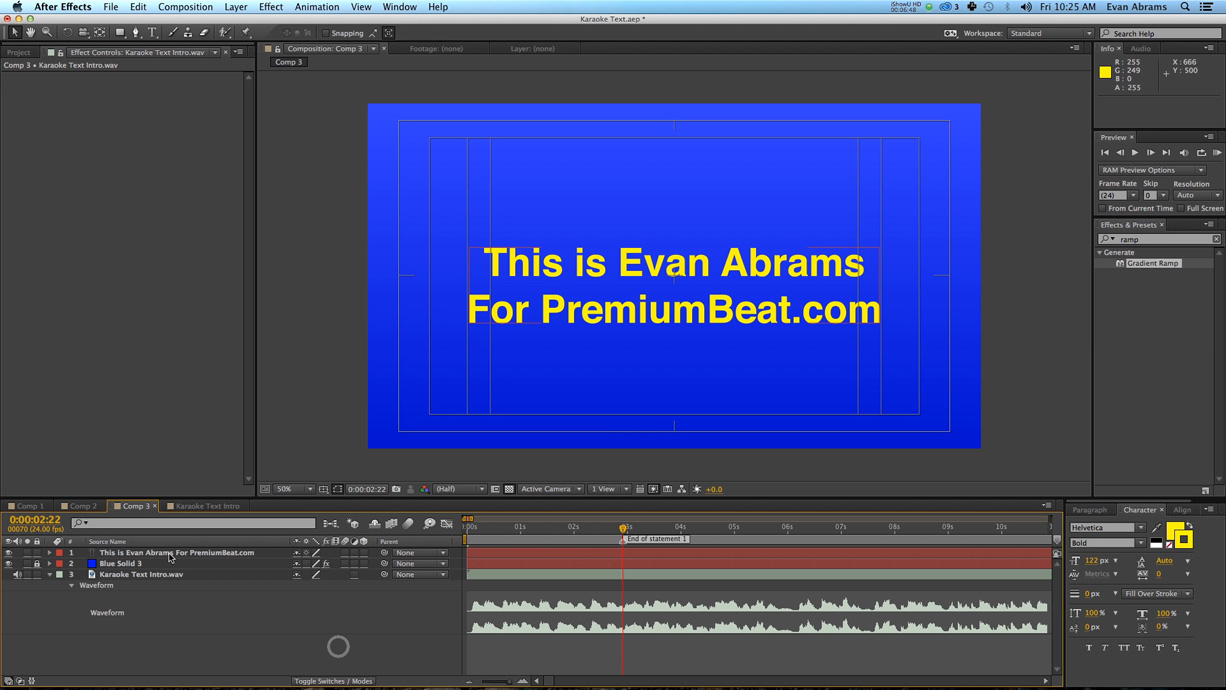
Task: Collapse the Karaoke Text Intro.wav layer
Action: tap(49, 575)
